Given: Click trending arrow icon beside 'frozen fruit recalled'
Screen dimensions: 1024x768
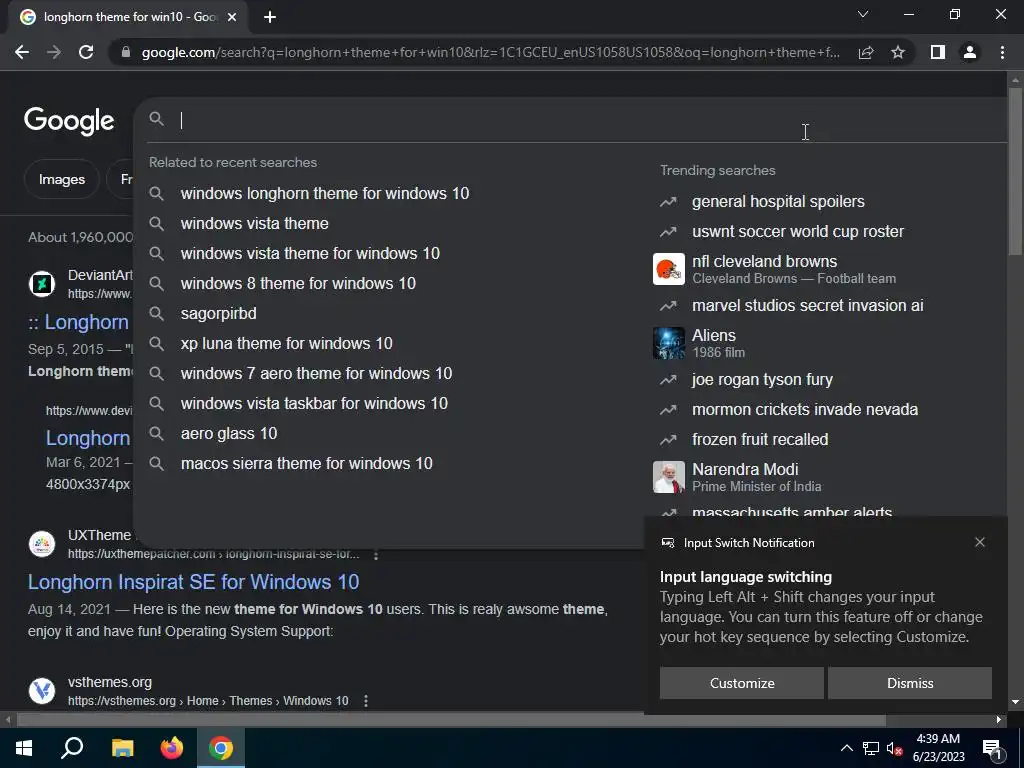Looking at the screenshot, I should 668,440.
